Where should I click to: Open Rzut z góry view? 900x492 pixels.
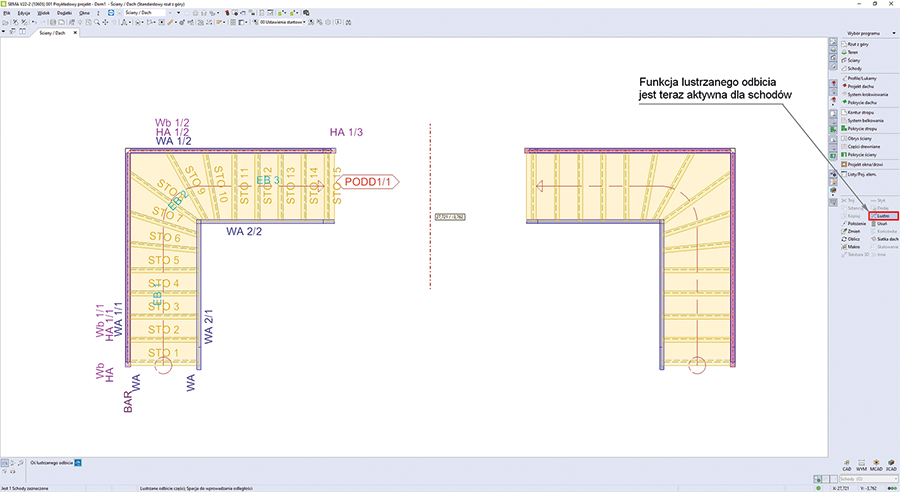coord(859,44)
